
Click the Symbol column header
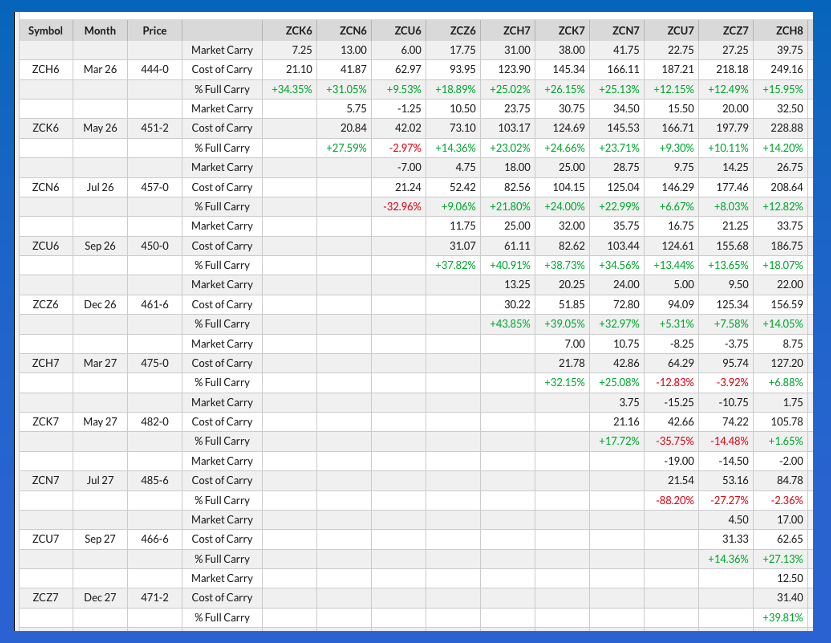(46, 31)
